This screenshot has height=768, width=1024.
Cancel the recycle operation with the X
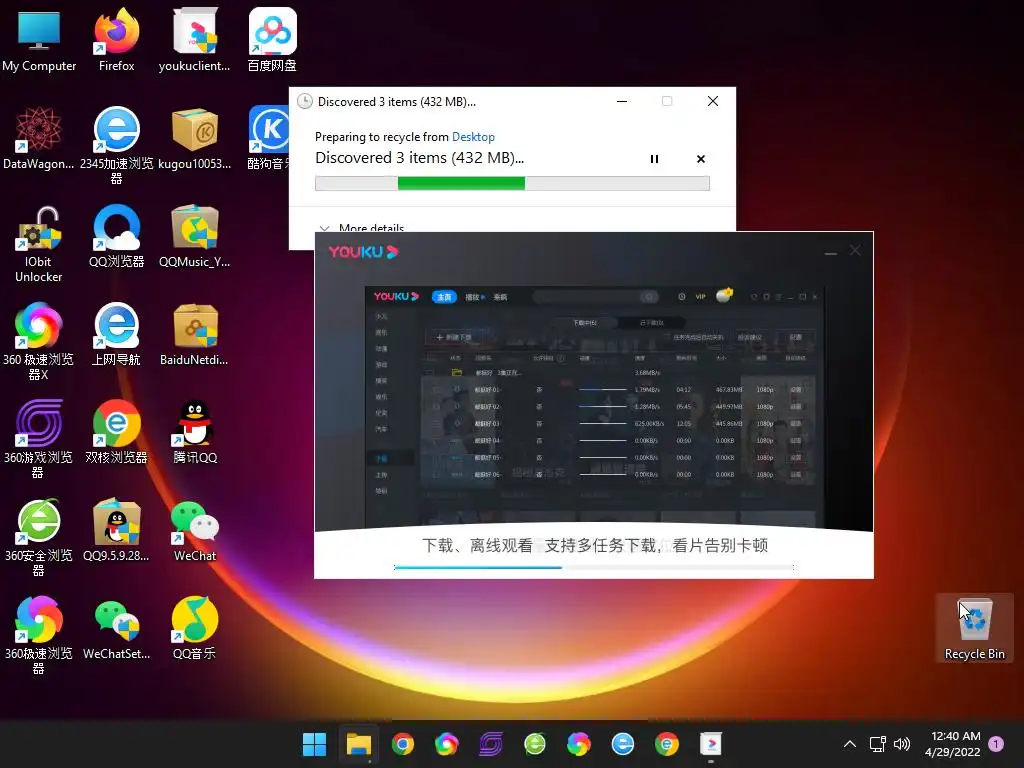701,159
